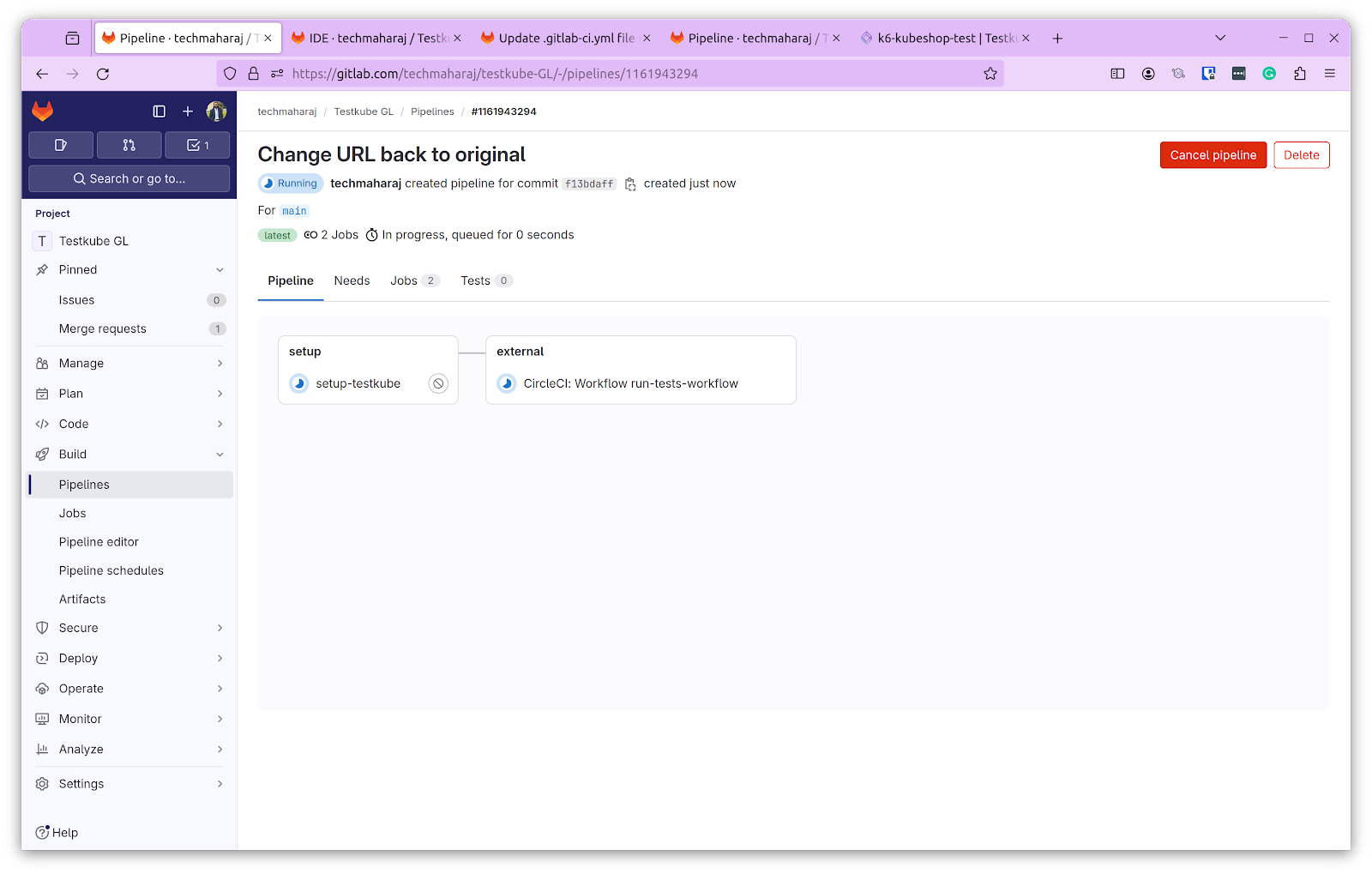Cancel the setup-testkube job icon
Viewport: 1372px width, 874px height.
438,383
